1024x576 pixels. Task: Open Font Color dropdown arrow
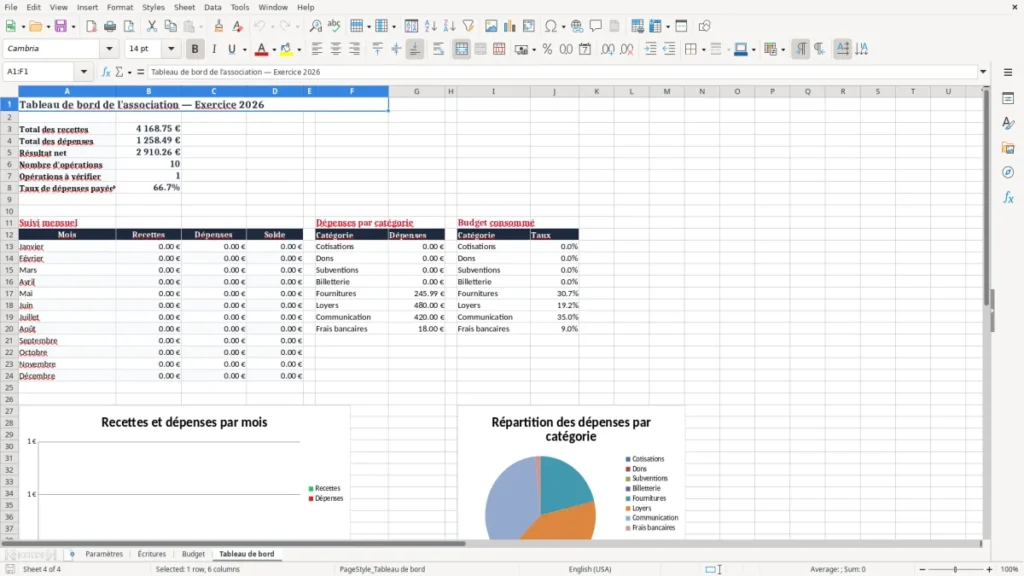coord(274,50)
